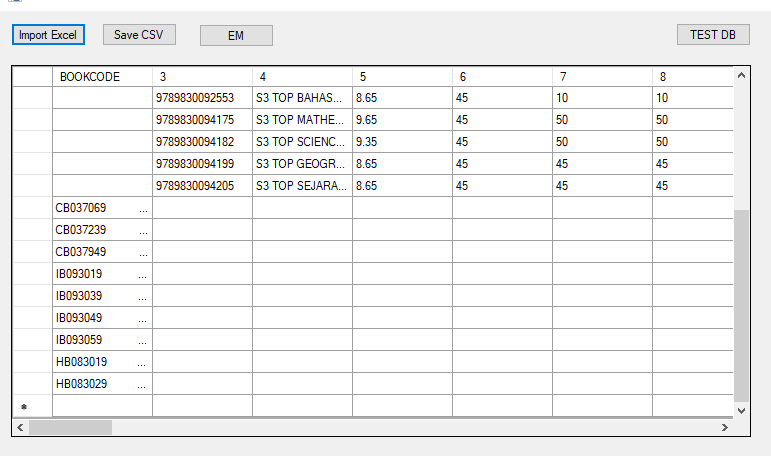Select the S3 TOP GEOGR... cell
This screenshot has width=771, height=456.
click(x=302, y=164)
